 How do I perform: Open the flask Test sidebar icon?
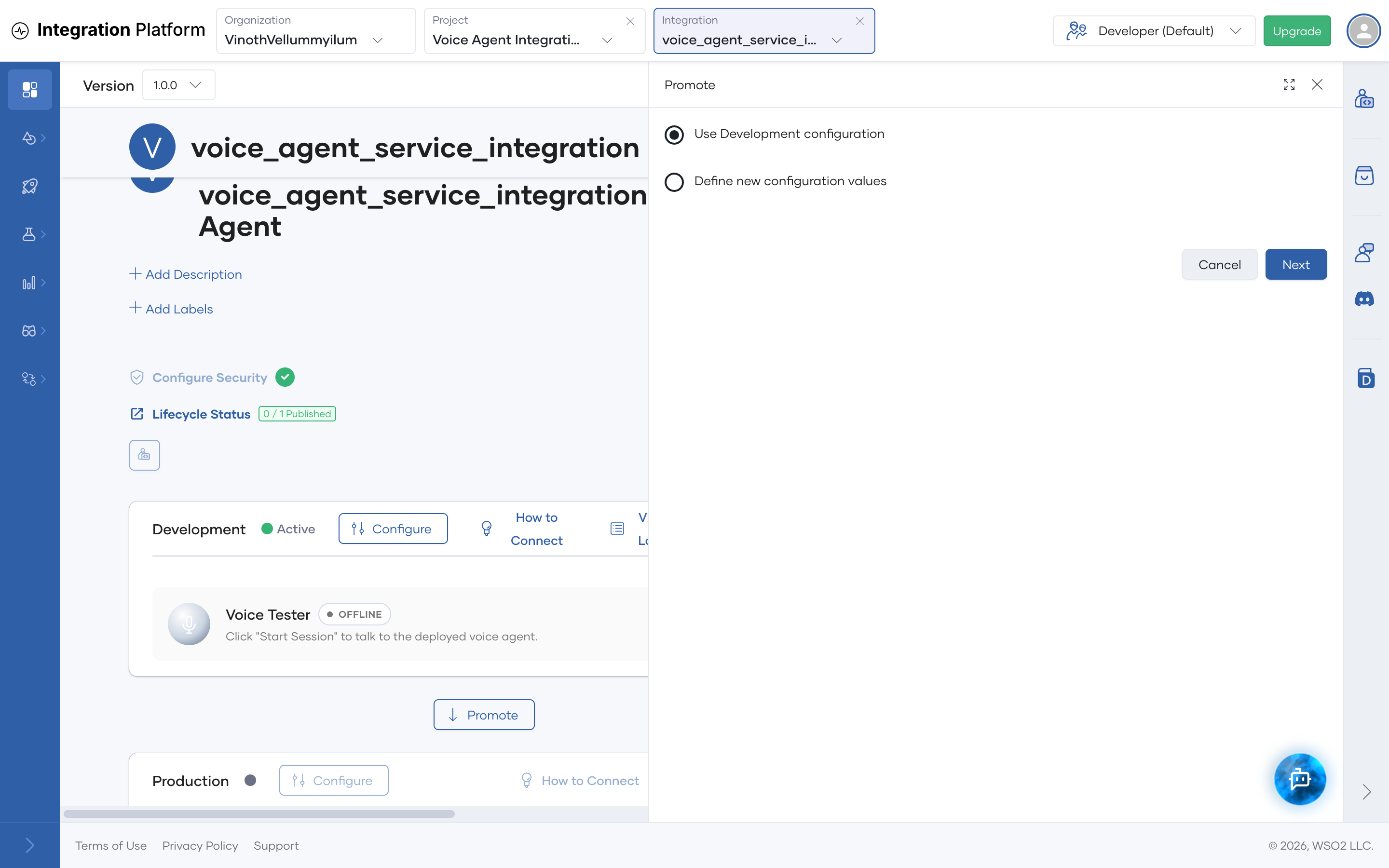29,234
